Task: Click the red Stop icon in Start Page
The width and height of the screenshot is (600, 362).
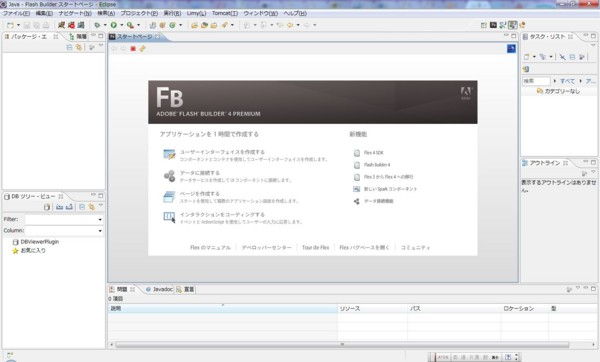Action: point(133,49)
